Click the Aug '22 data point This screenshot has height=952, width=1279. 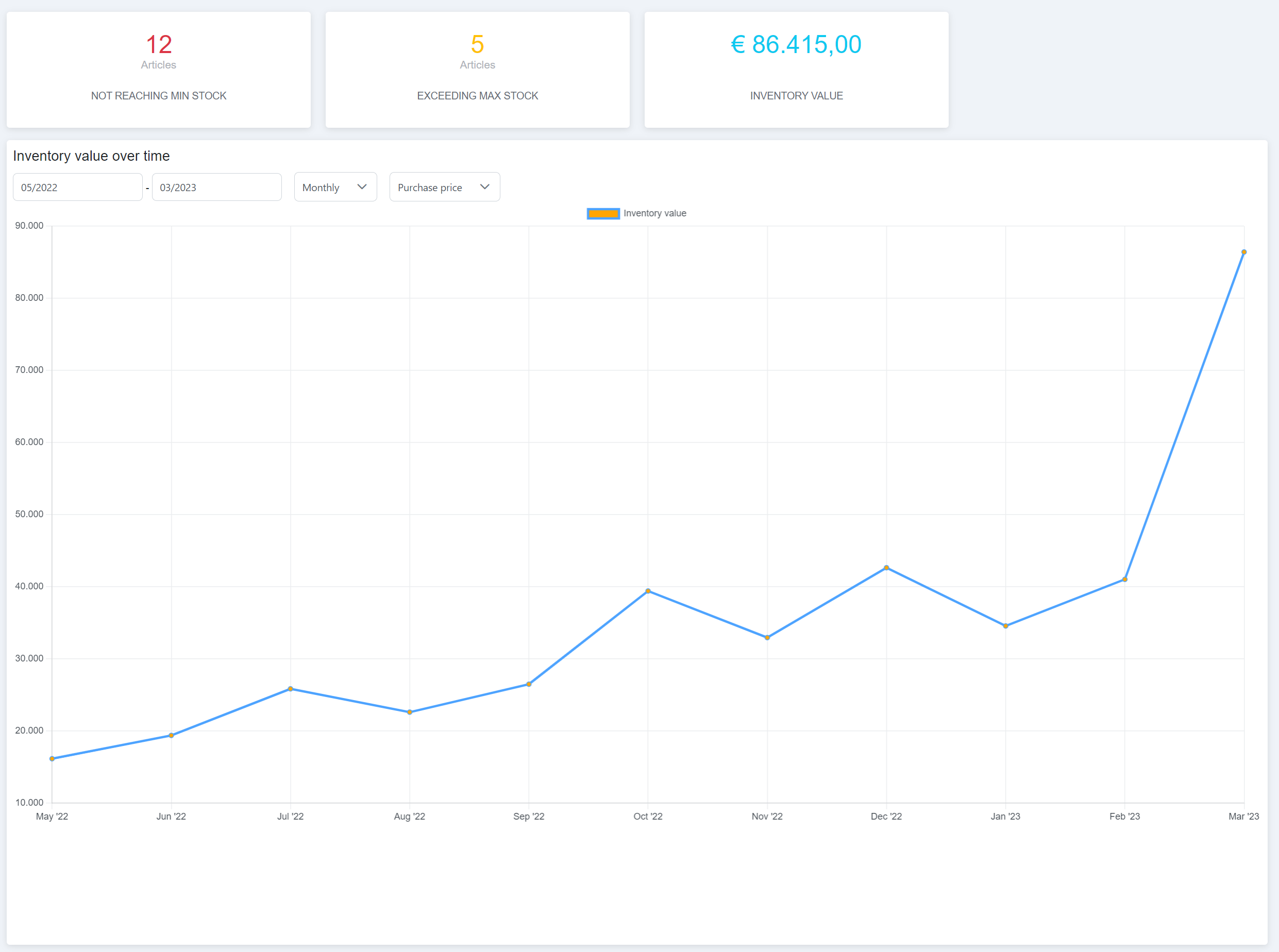click(x=410, y=712)
